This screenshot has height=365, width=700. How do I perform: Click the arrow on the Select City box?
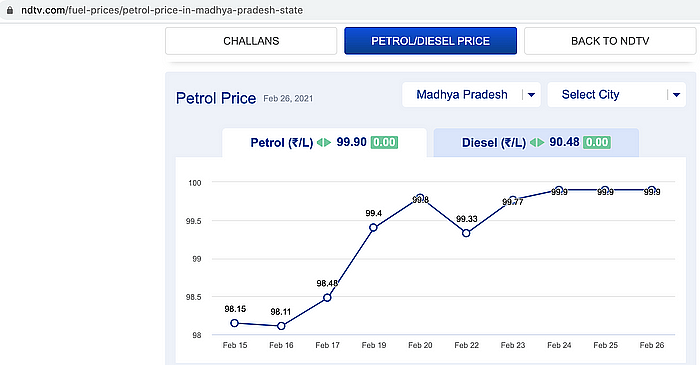(676, 95)
